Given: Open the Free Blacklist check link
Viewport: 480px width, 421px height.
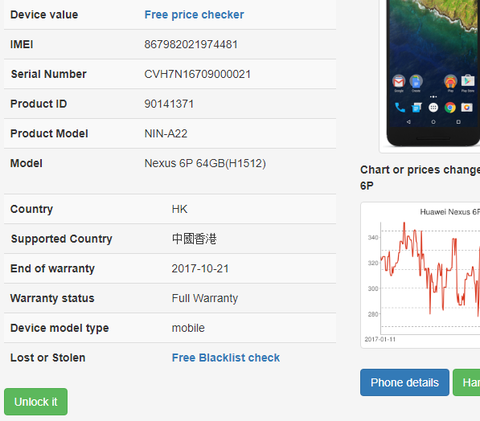Looking at the screenshot, I should pyautogui.click(x=226, y=358).
